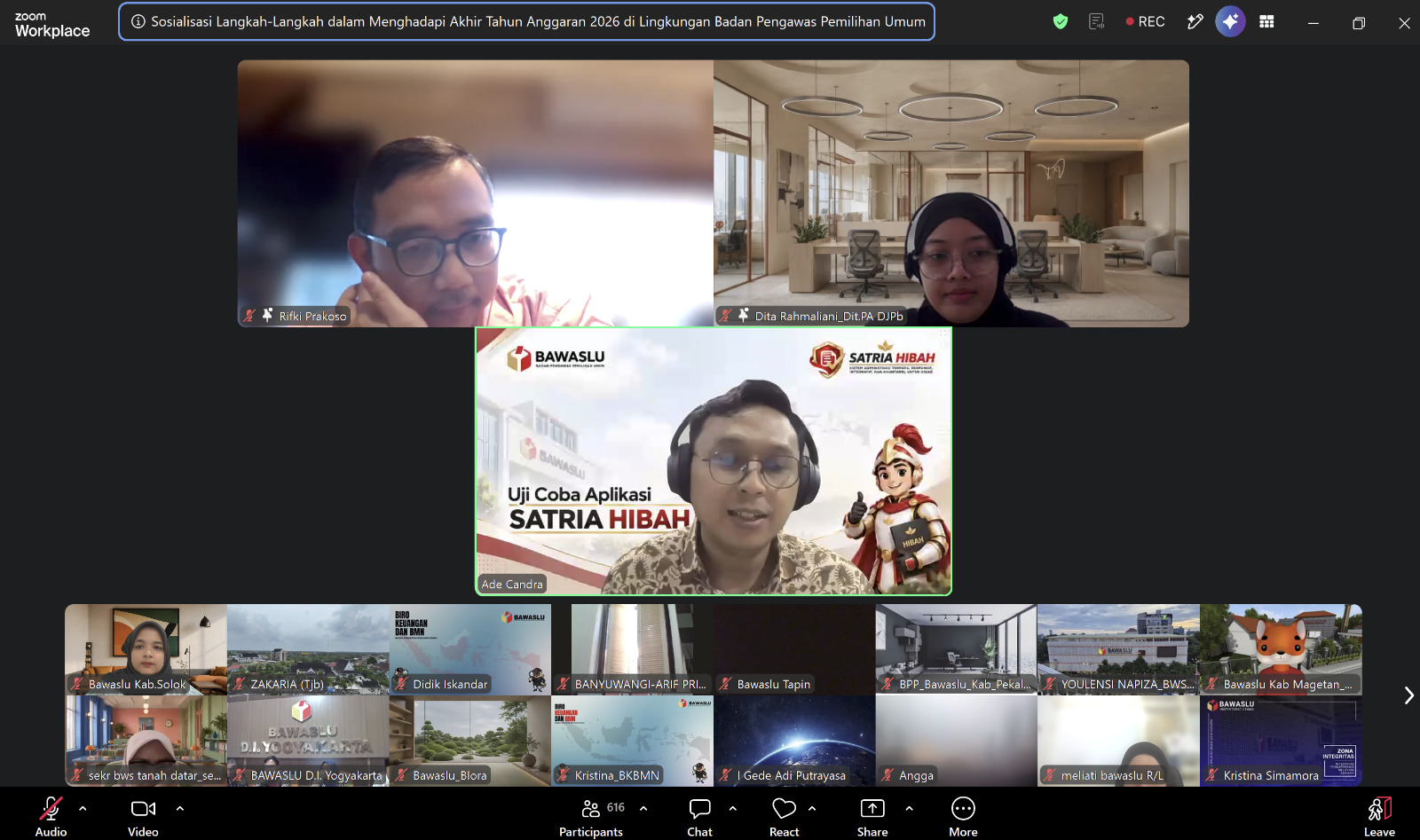Select the Bawaslu Tapin thumbnail
Image resolution: width=1420 pixels, height=840 pixels.
794,649
